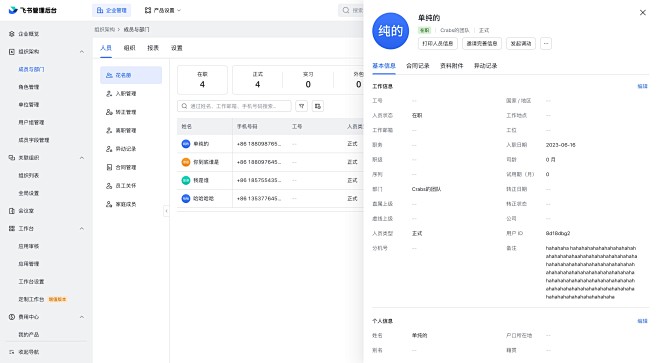This screenshot has width=658, height=363.
Task: Click the 正式 count of 4
Action: [258, 84]
